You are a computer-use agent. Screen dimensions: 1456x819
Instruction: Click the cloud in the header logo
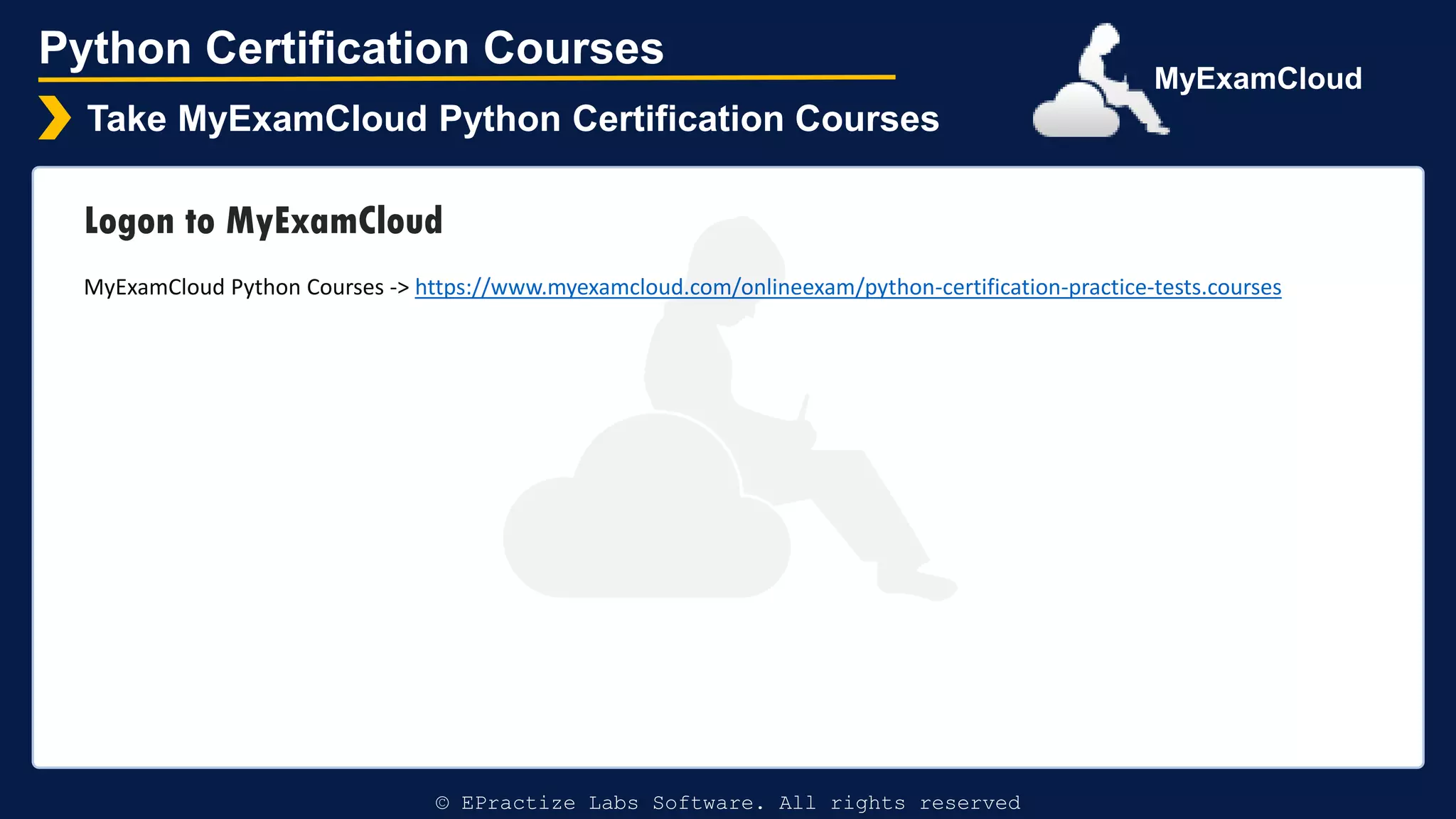1075,112
